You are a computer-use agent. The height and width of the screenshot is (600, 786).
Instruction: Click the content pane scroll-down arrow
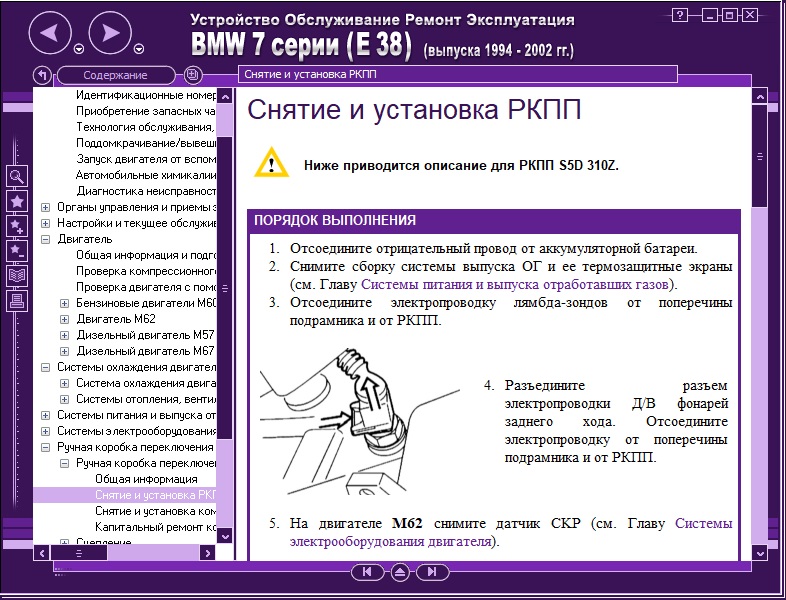pyautogui.click(x=760, y=553)
